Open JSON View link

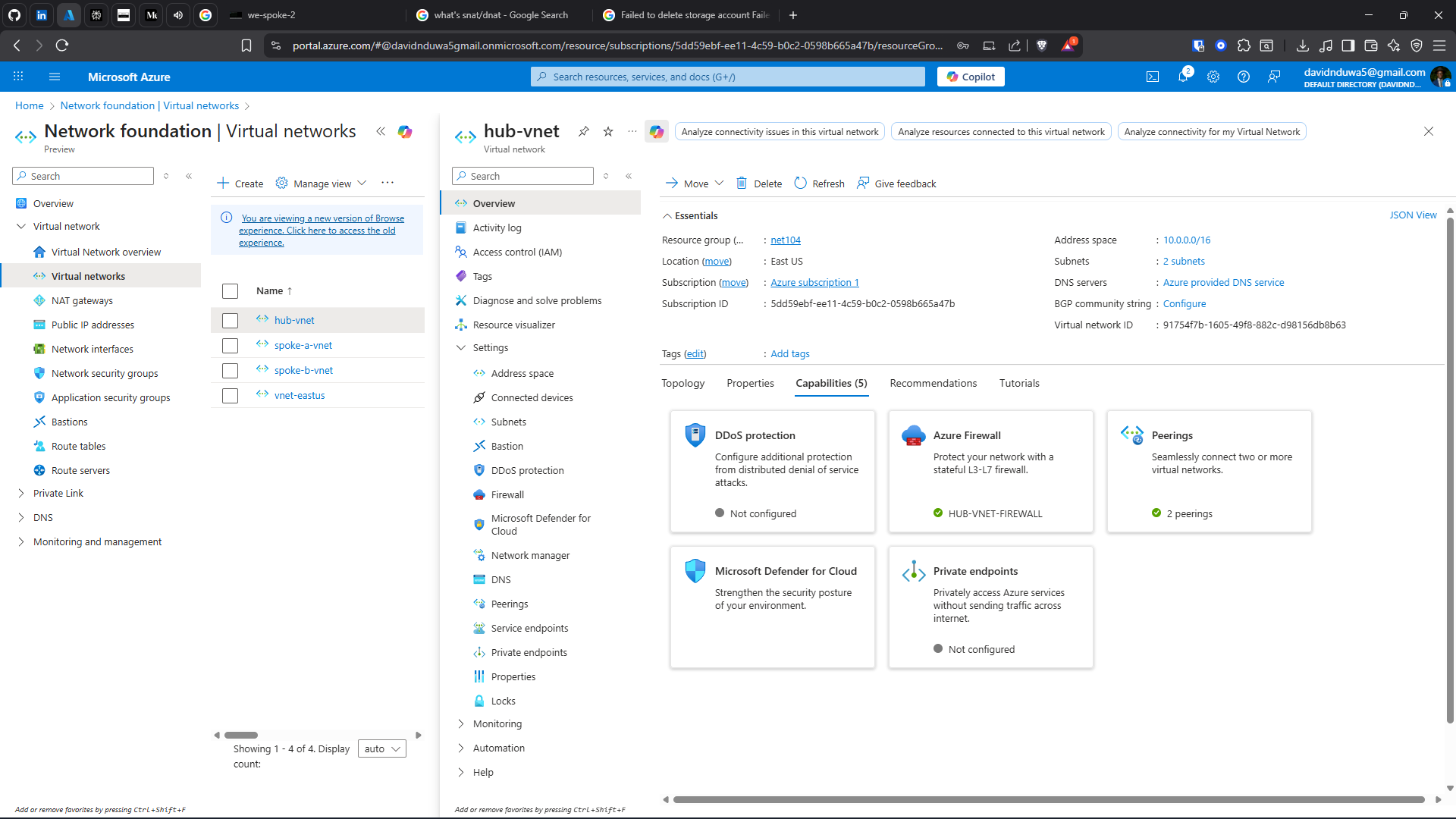coord(1412,215)
